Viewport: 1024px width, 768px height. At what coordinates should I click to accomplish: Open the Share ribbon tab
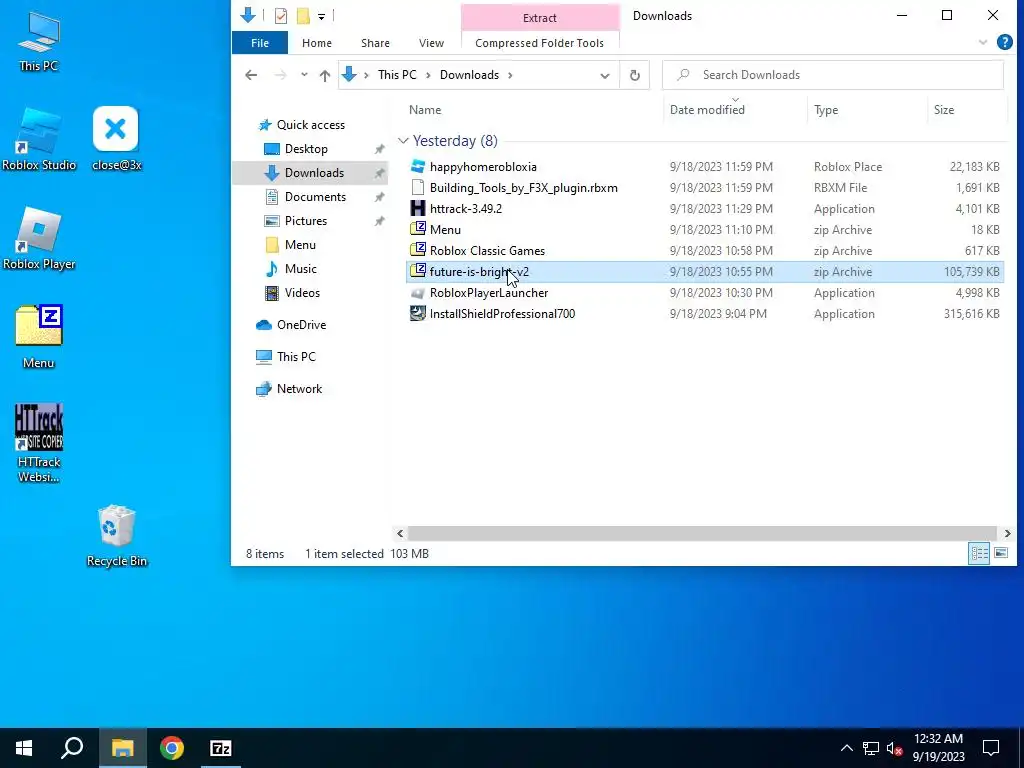click(376, 43)
